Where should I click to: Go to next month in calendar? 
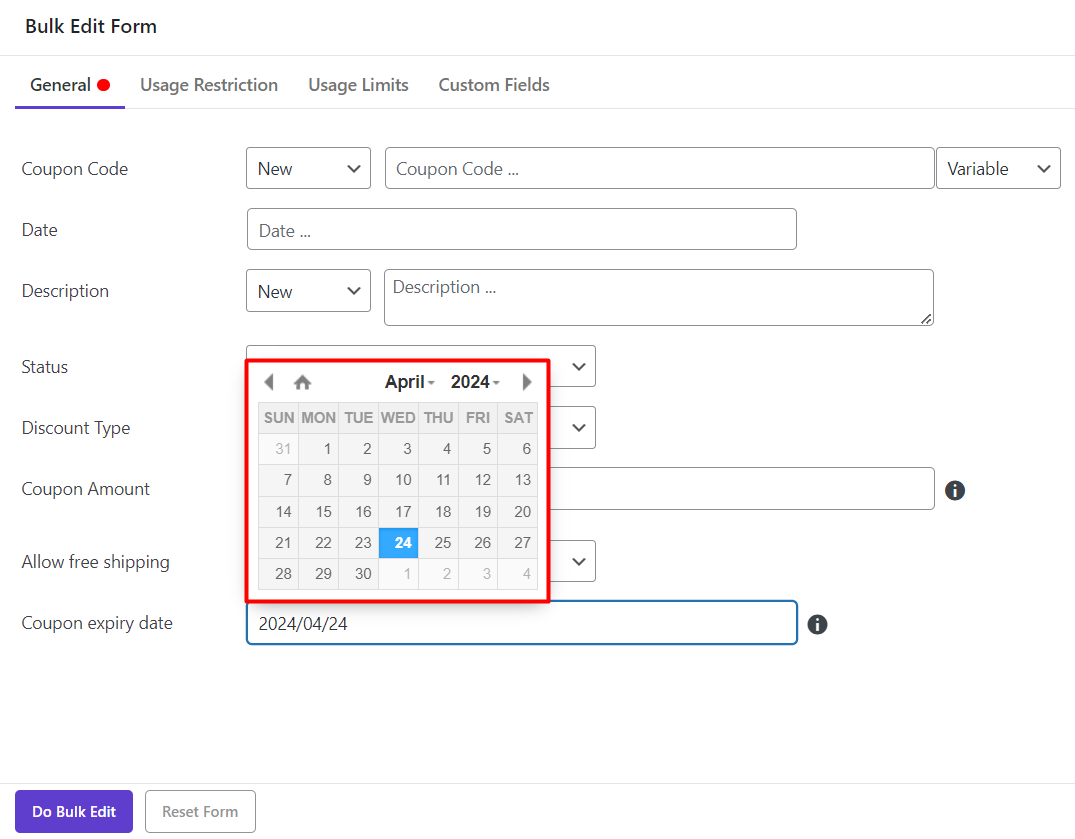[527, 382]
